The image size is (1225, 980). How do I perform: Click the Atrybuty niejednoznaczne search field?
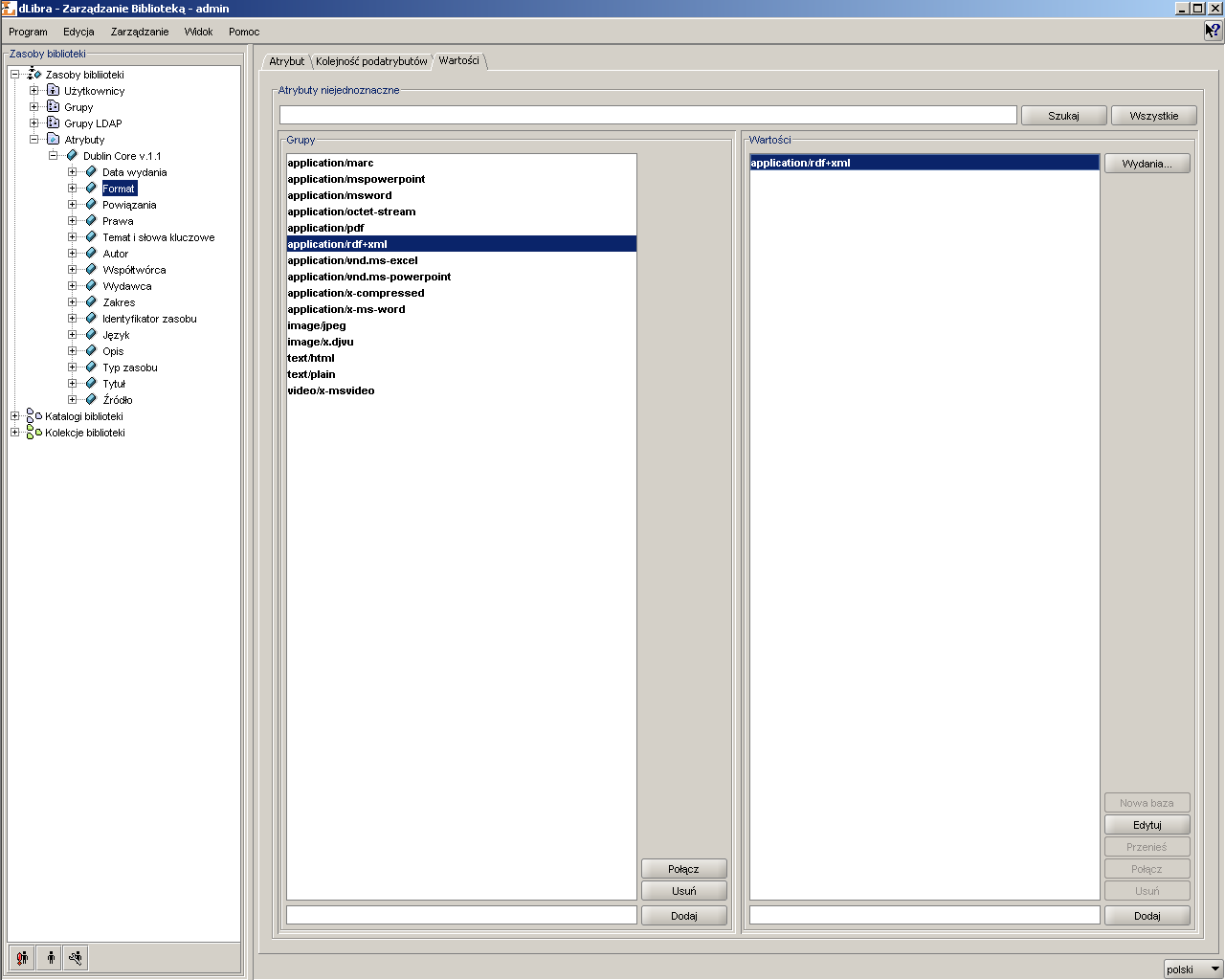coord(648,115)
